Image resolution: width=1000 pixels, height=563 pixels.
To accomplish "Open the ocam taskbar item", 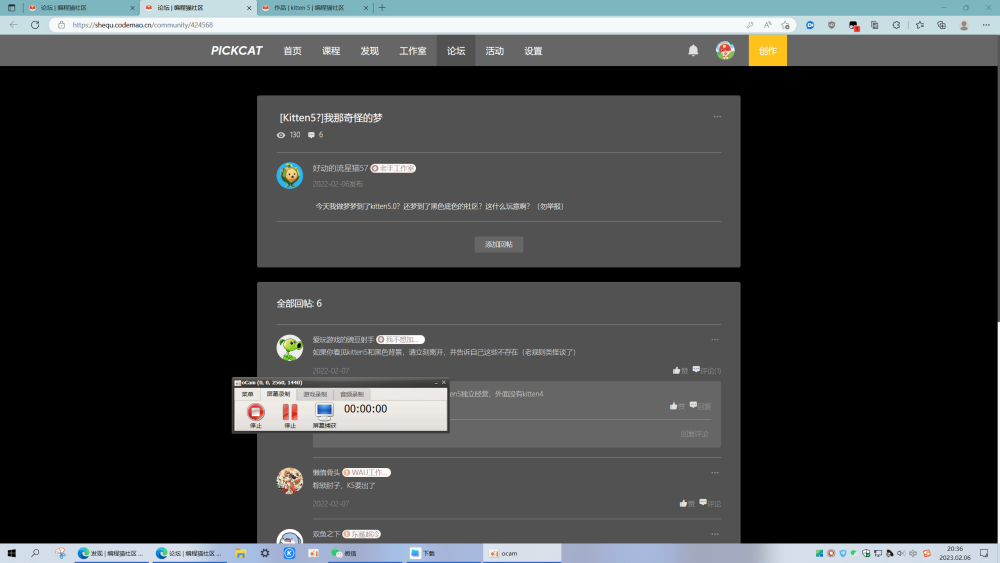I will coord(522,553).
